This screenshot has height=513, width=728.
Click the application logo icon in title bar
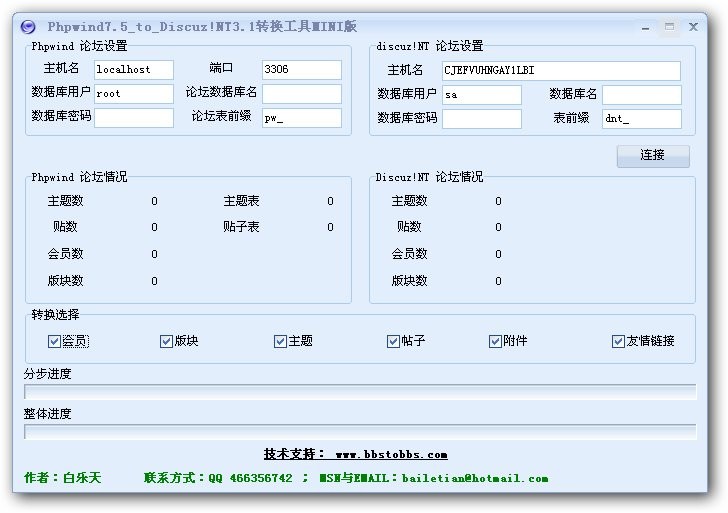[x=28, y=27]
